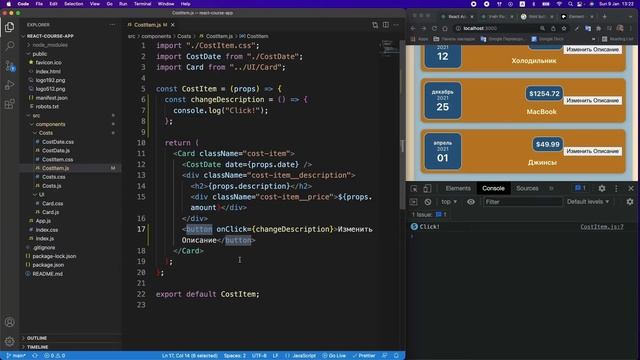Open Source Control view in activity bar

[9, 65]
